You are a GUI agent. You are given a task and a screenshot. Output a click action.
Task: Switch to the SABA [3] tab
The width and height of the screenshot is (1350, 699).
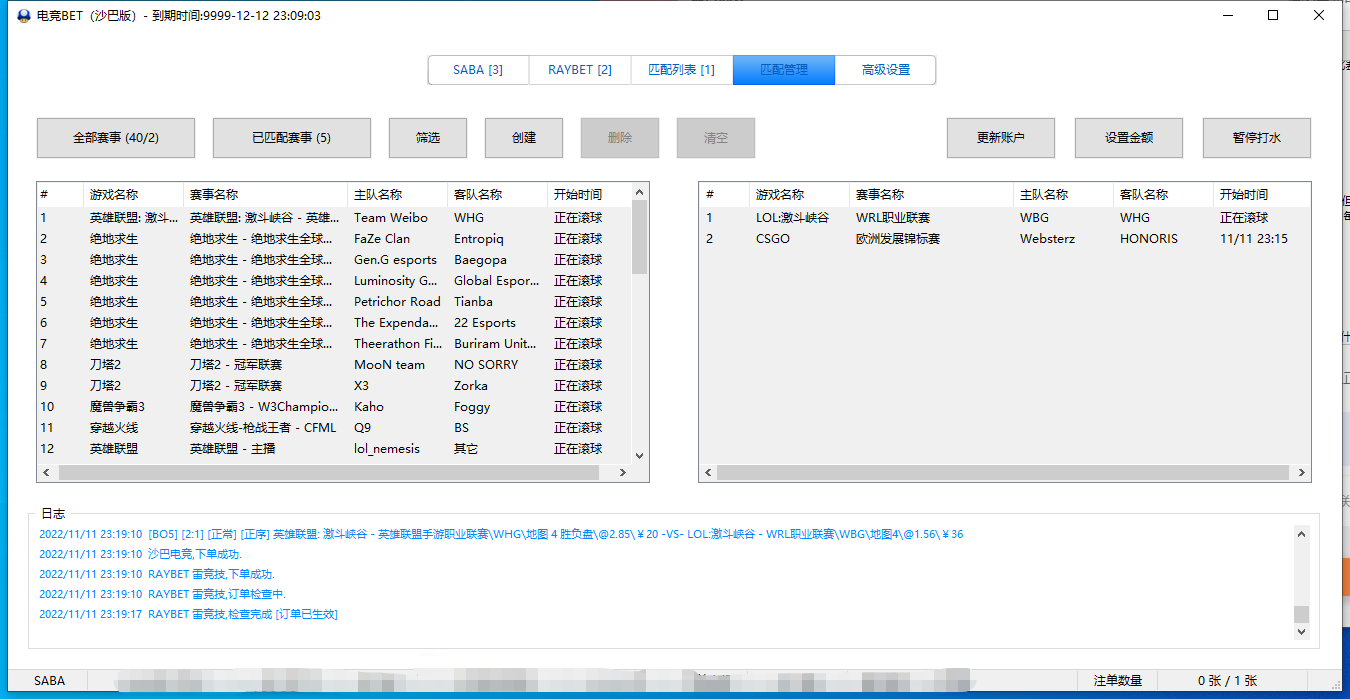(478, 70)
